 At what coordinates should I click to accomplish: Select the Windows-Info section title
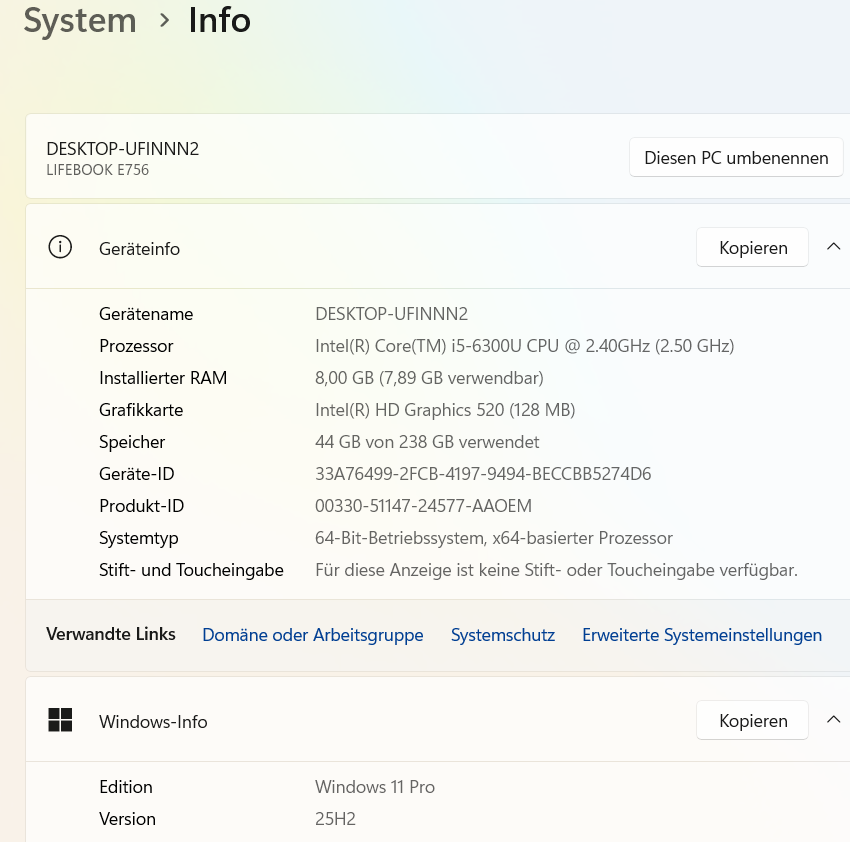(153, 722)
